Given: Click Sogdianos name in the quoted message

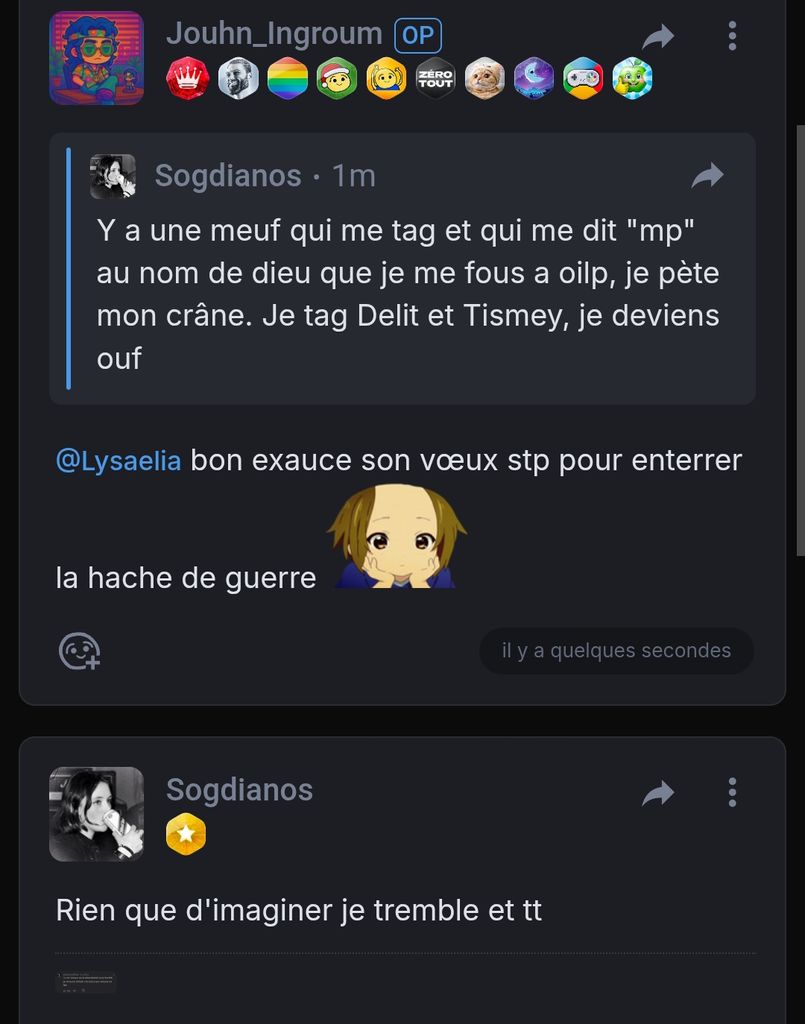Looking at the screenshot, I should coord(228,176).
